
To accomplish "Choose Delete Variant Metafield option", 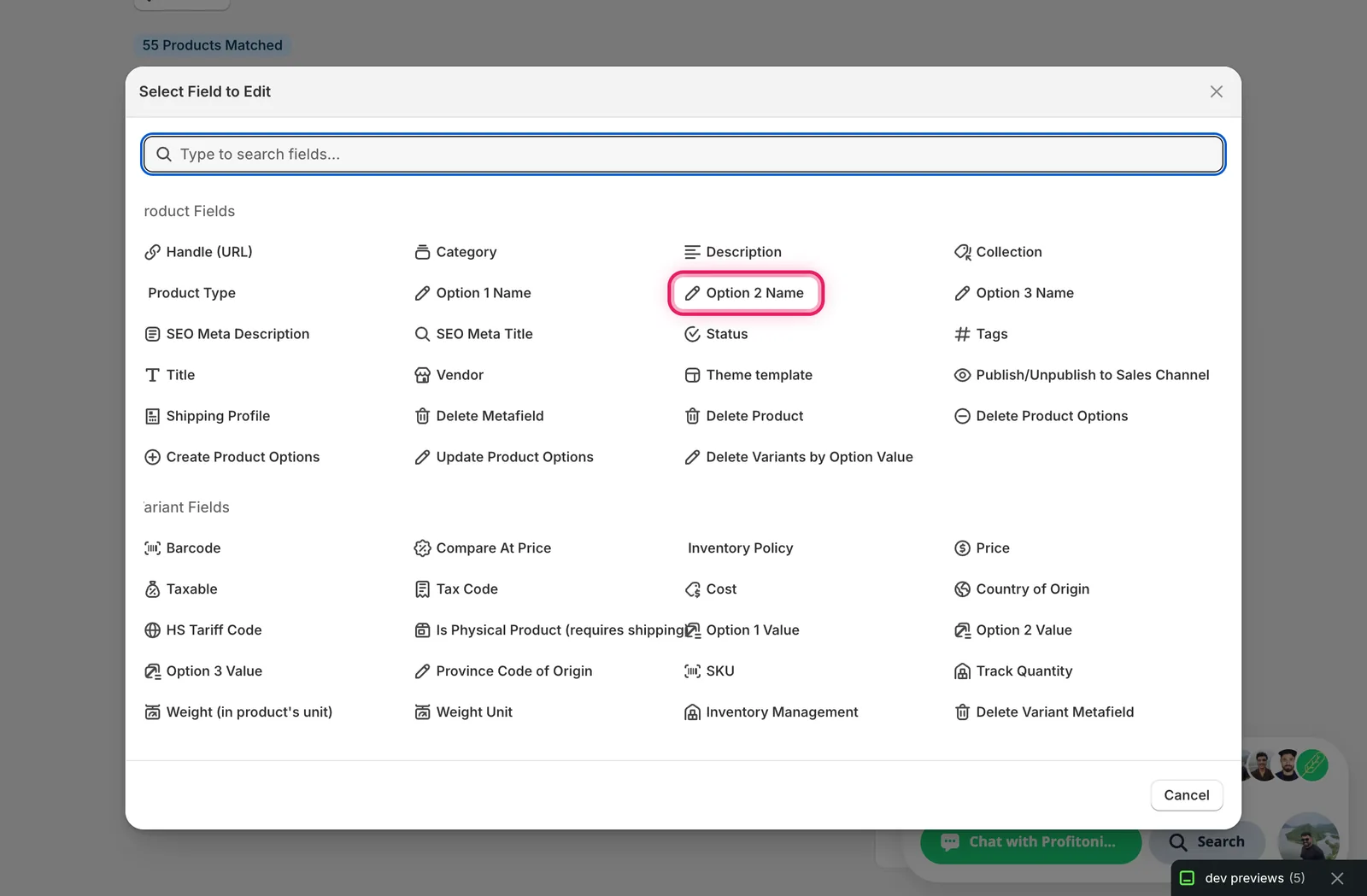I will point(1044,712).
